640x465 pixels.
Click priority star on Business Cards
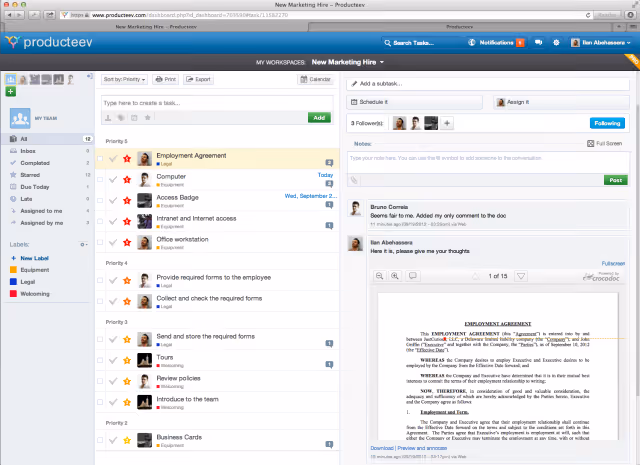(x=127, y=440)
